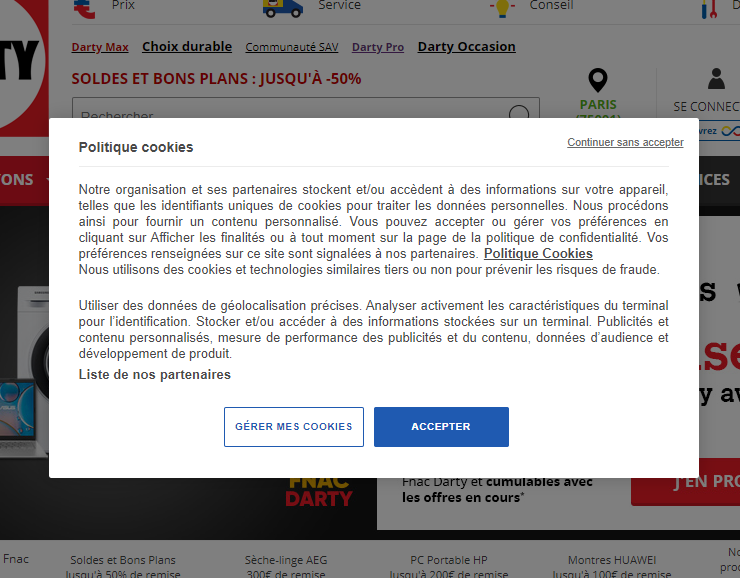This screenshot has height=578, width=740.
Task: Open Sèche-linge AEG offer
Action: (x=286, y=567)
